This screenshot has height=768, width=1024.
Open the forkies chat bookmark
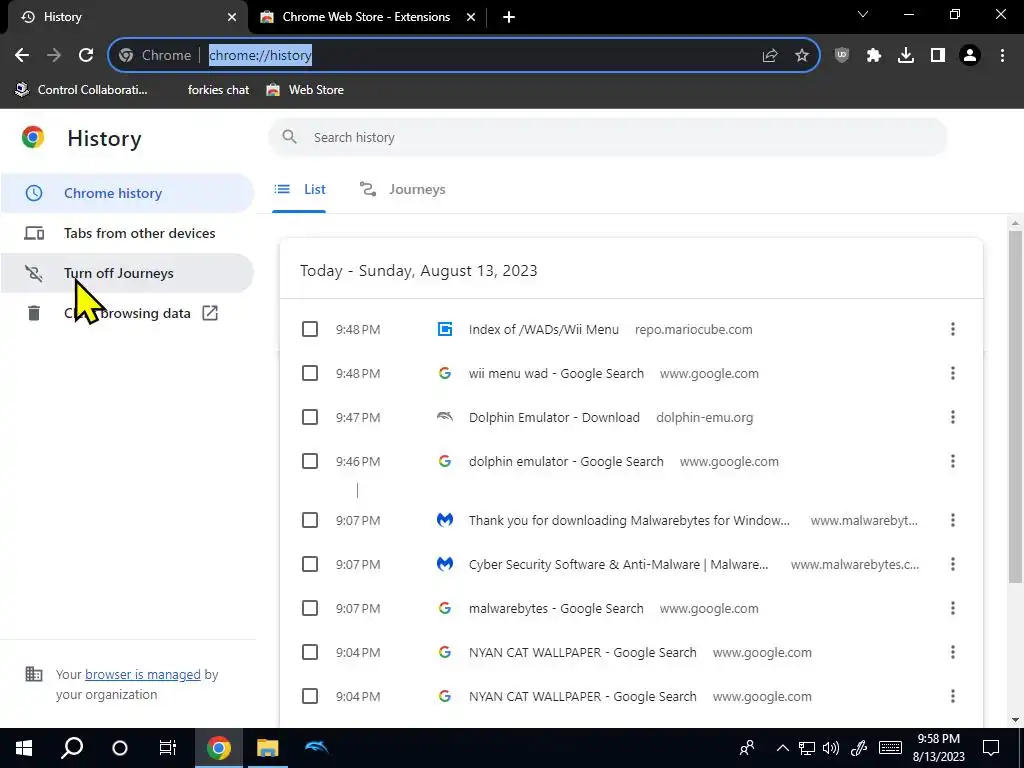pos(218,89)
